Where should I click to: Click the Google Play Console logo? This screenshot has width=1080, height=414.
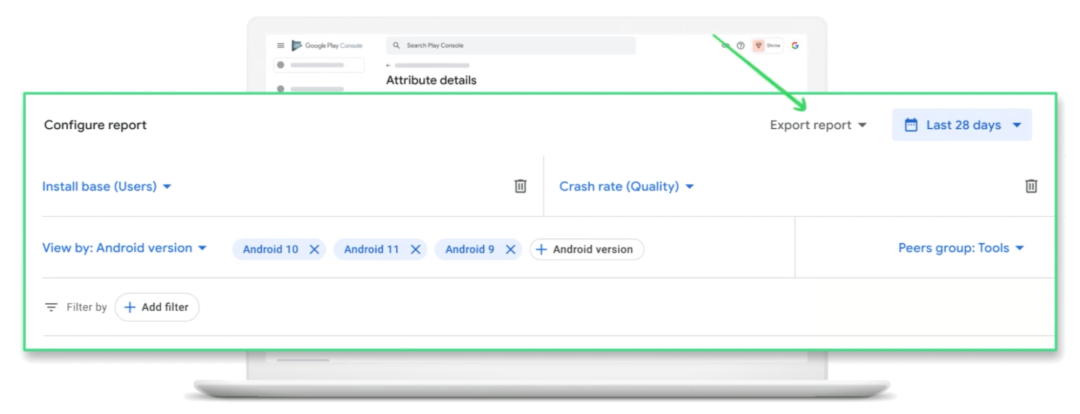(326, 45)
